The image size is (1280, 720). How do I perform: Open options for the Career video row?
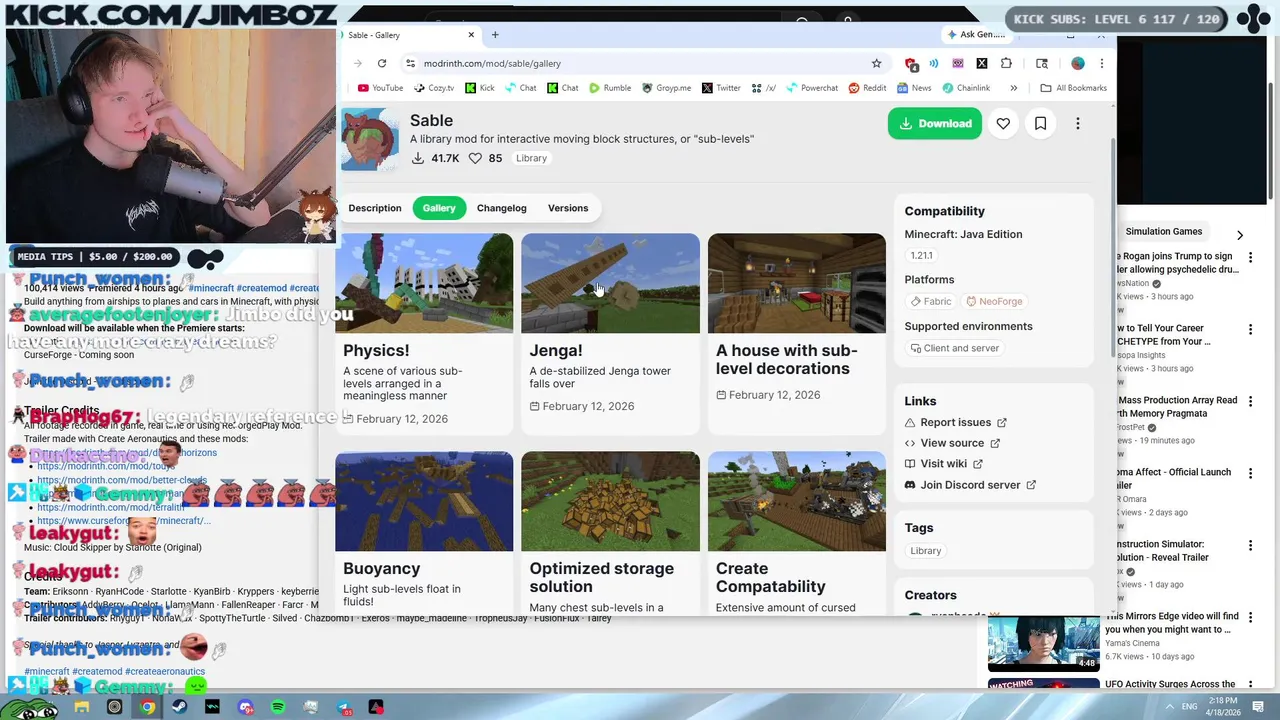(1250, 330)
